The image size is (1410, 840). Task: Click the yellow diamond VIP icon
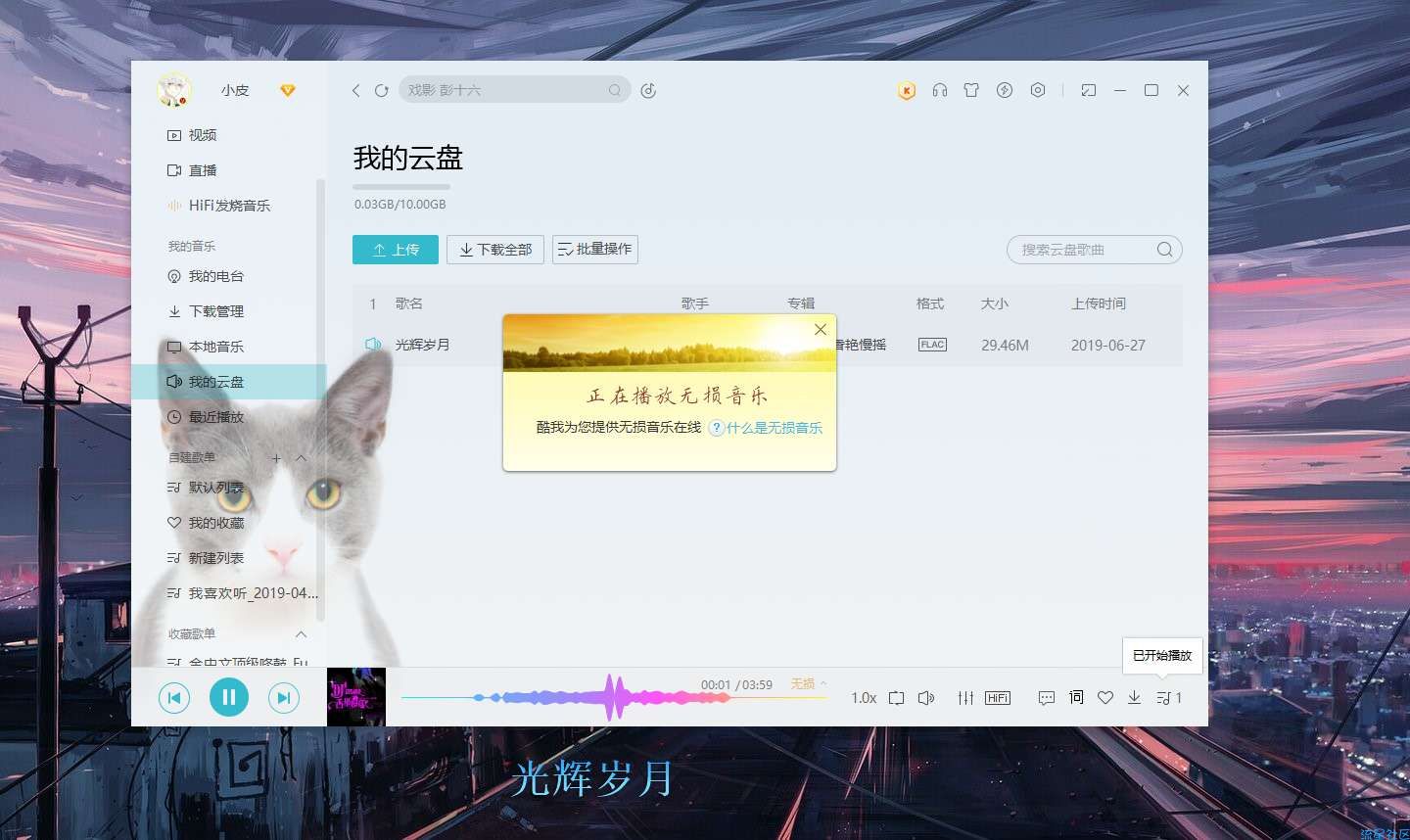(287, 90)
